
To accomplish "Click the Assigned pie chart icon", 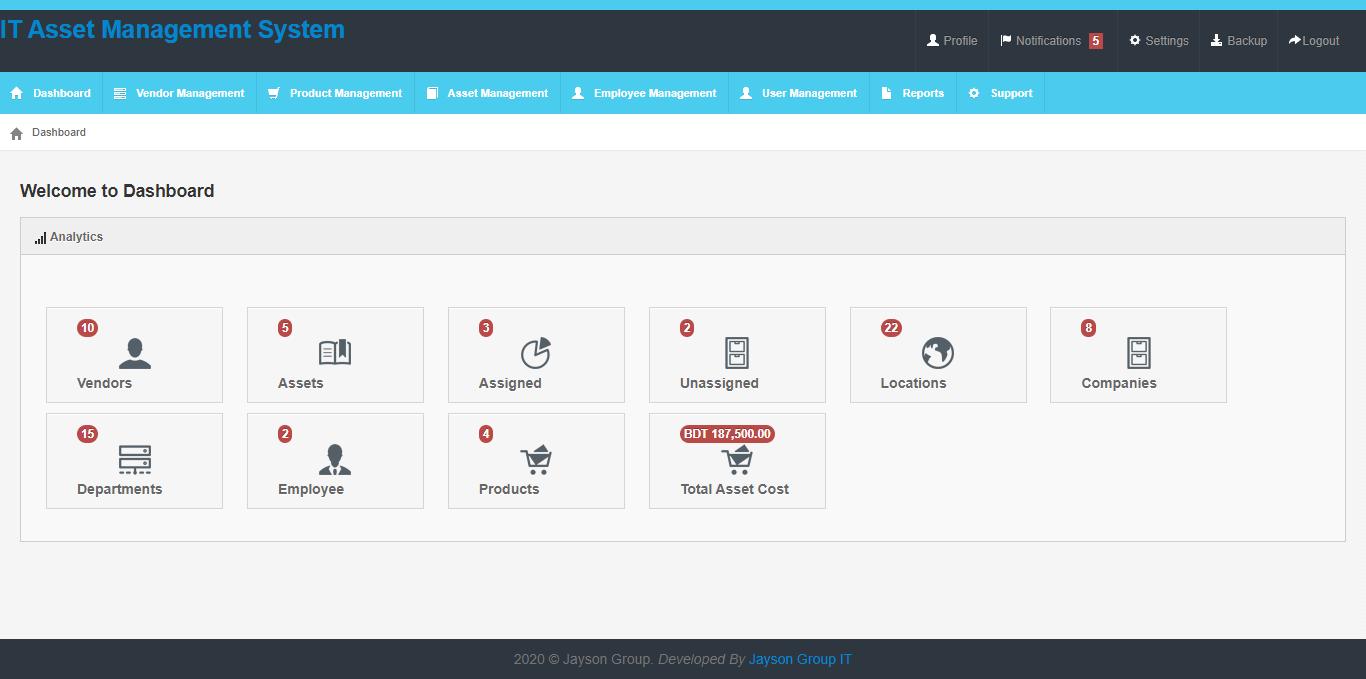I will click(x=536, y=353).
